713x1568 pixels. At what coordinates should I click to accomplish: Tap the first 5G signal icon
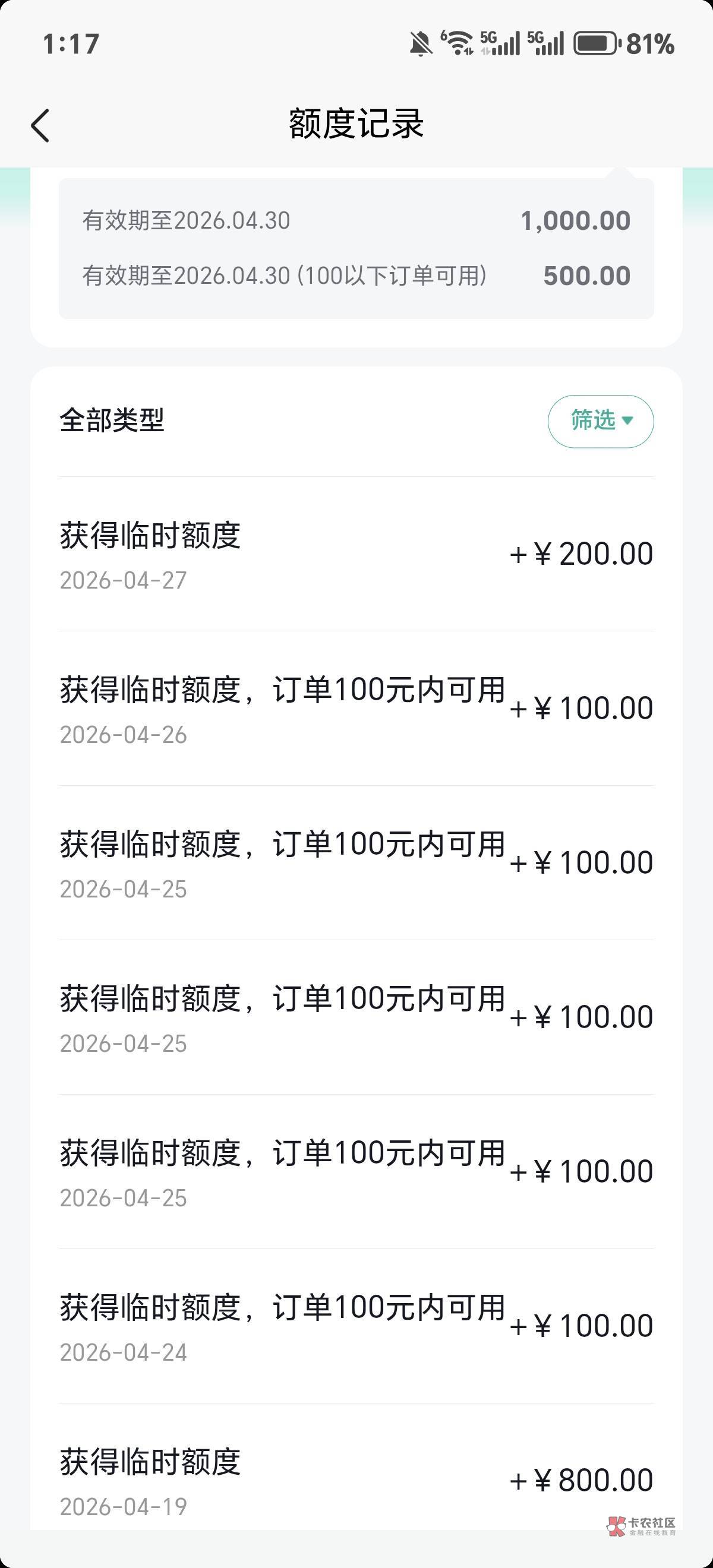[500, 43]
